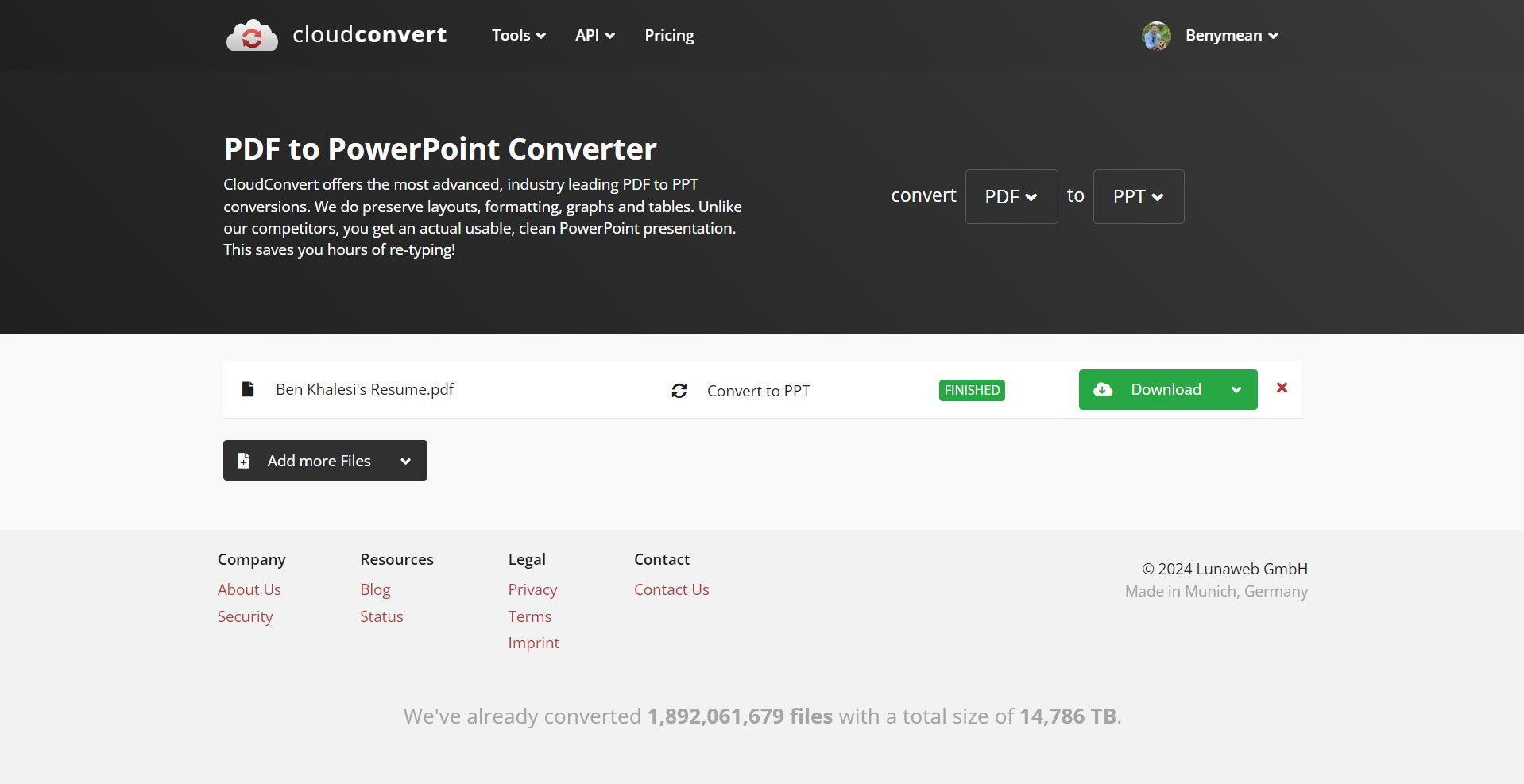Open the Contact Us link
1524x784 pixels.
(671, 589)
